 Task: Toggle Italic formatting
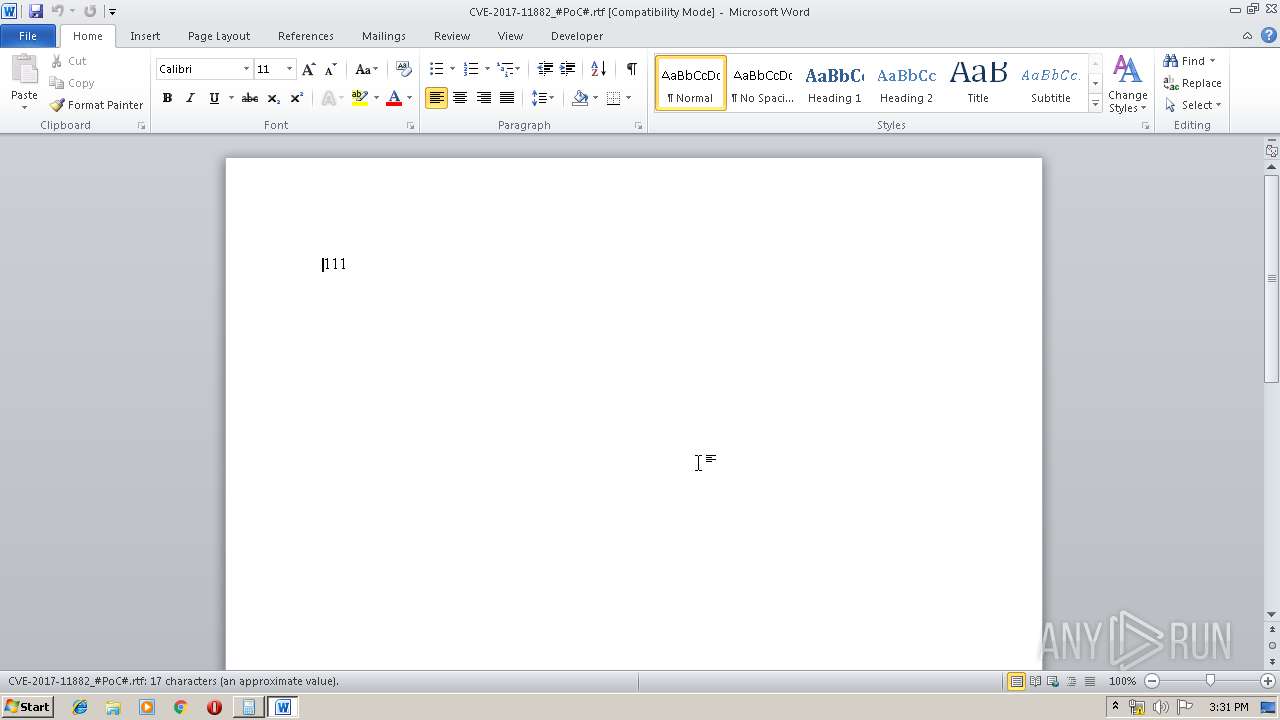tap(190, 98)
